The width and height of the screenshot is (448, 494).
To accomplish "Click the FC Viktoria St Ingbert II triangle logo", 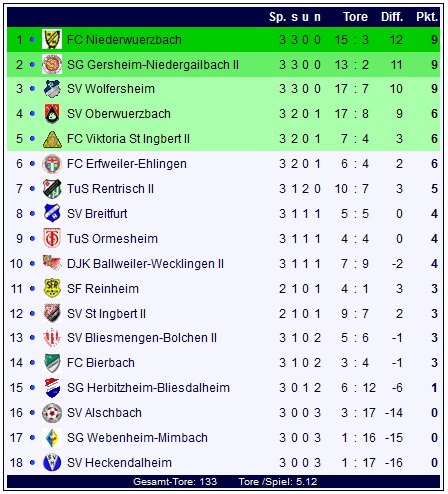I will (x=52, y=139).
